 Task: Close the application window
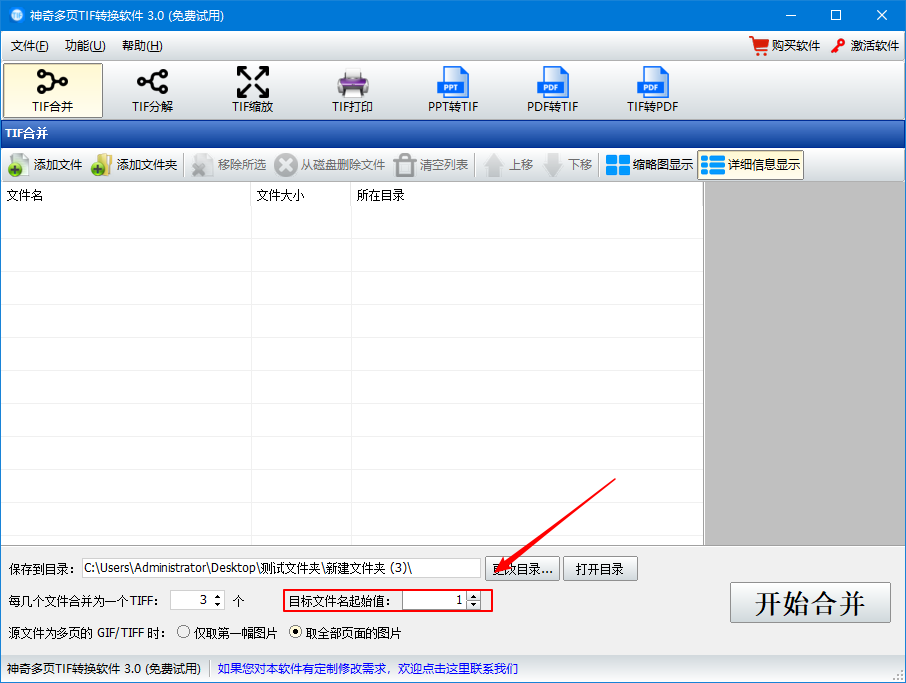pyautogui.click(x=882, y=15)
